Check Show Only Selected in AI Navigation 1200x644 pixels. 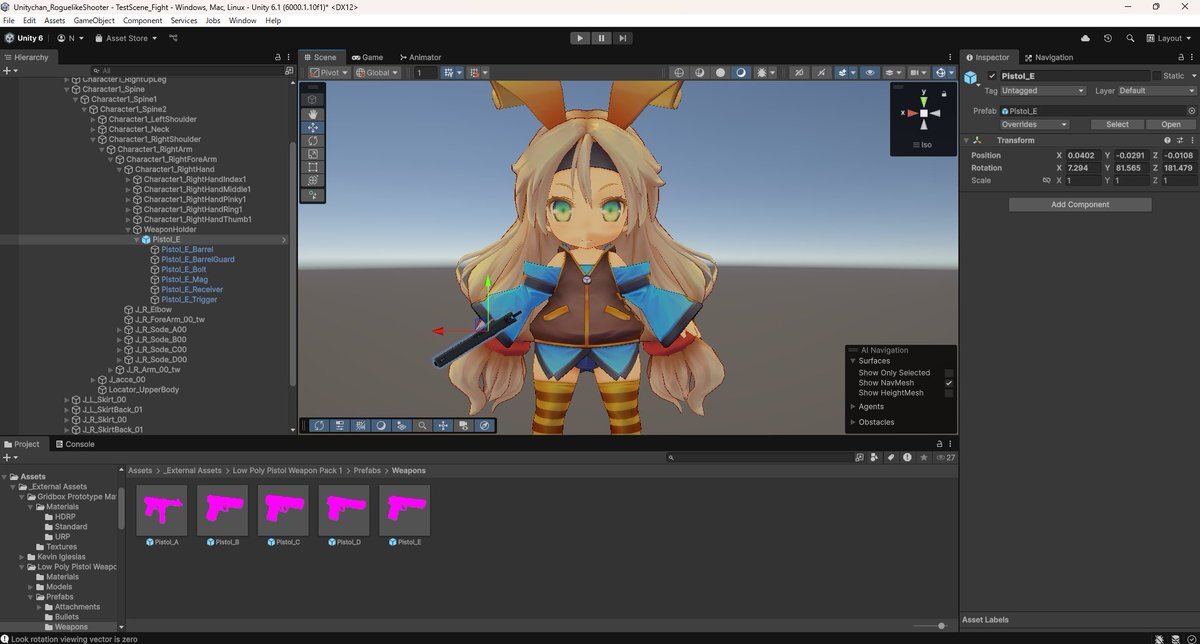coord(949,373)
